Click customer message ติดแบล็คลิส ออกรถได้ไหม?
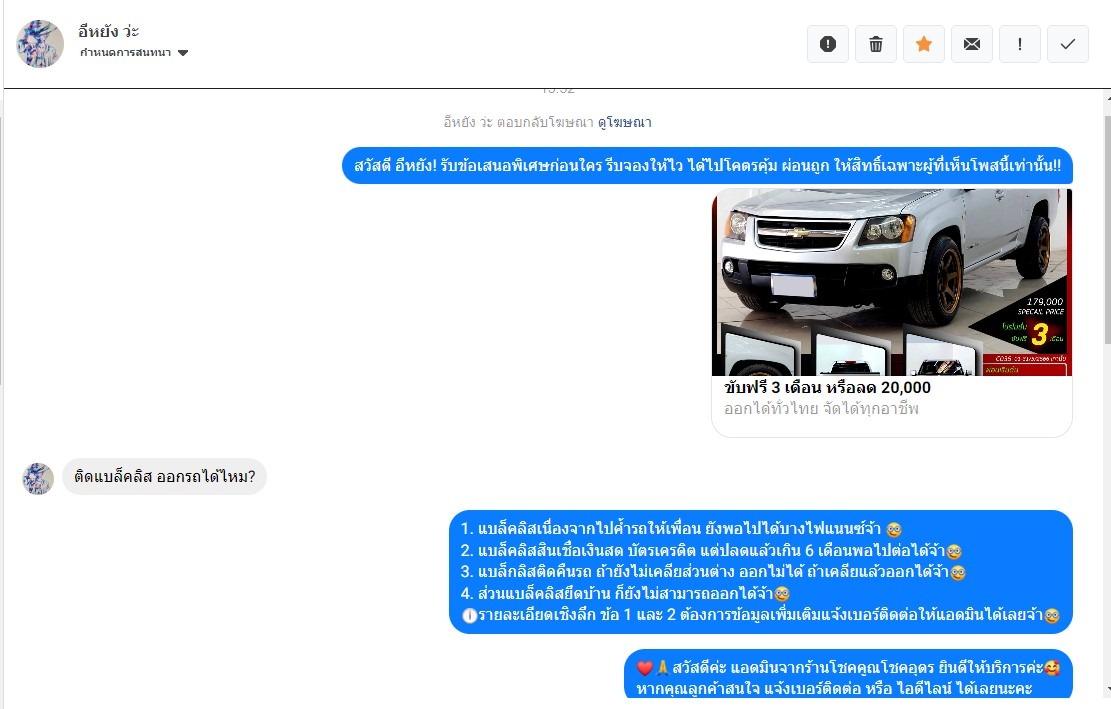 coord(164,477)
